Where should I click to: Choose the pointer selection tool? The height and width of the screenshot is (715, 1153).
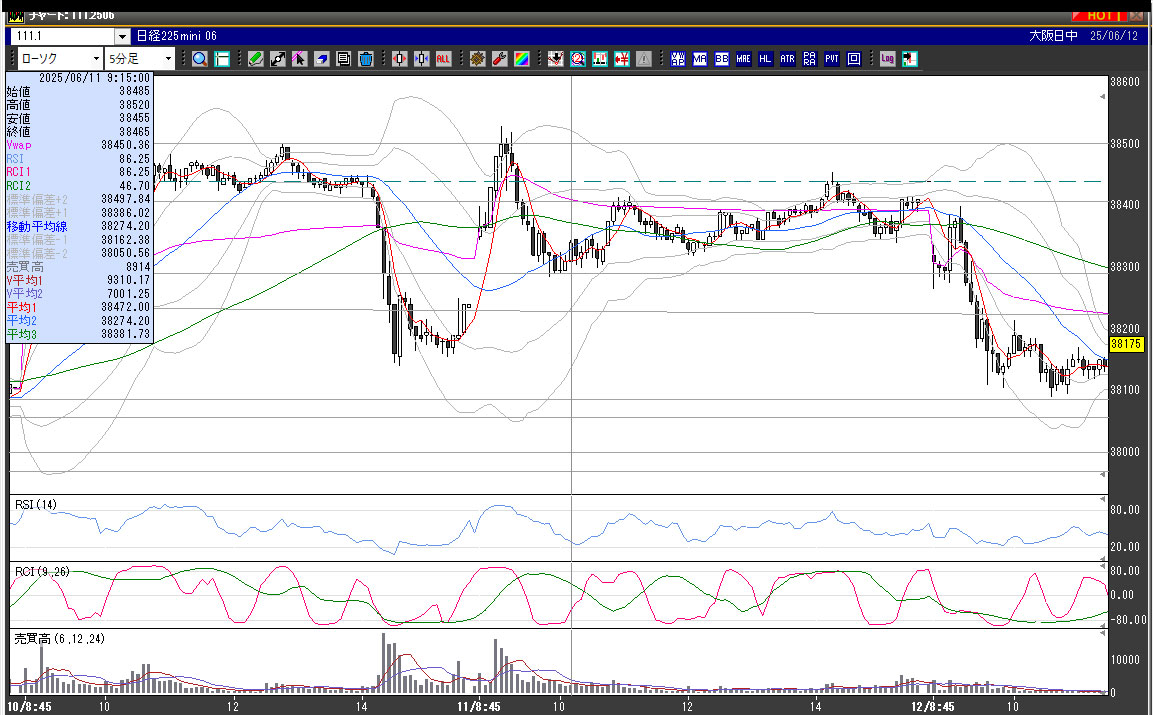[x=299, y=59]
